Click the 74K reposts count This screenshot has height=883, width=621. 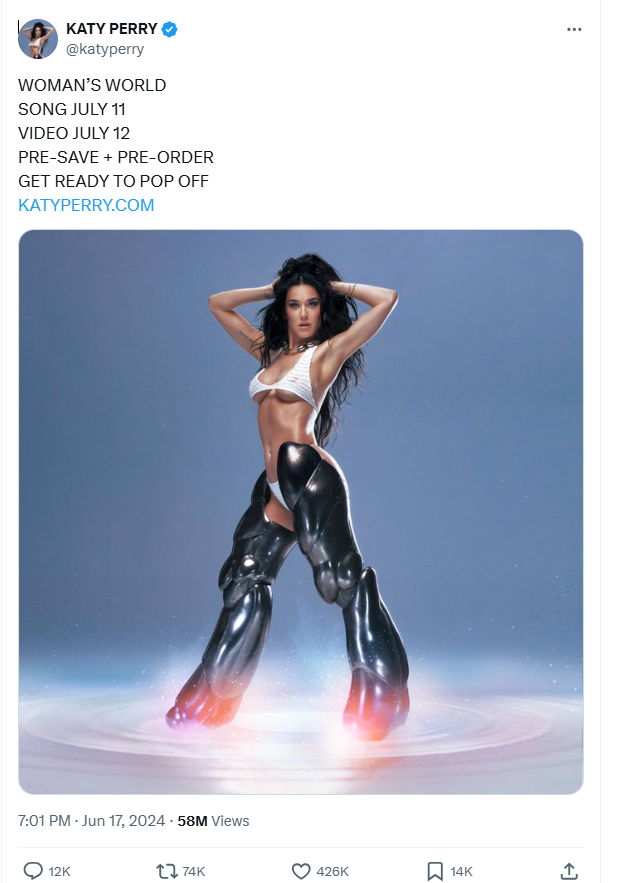point(194,872)
